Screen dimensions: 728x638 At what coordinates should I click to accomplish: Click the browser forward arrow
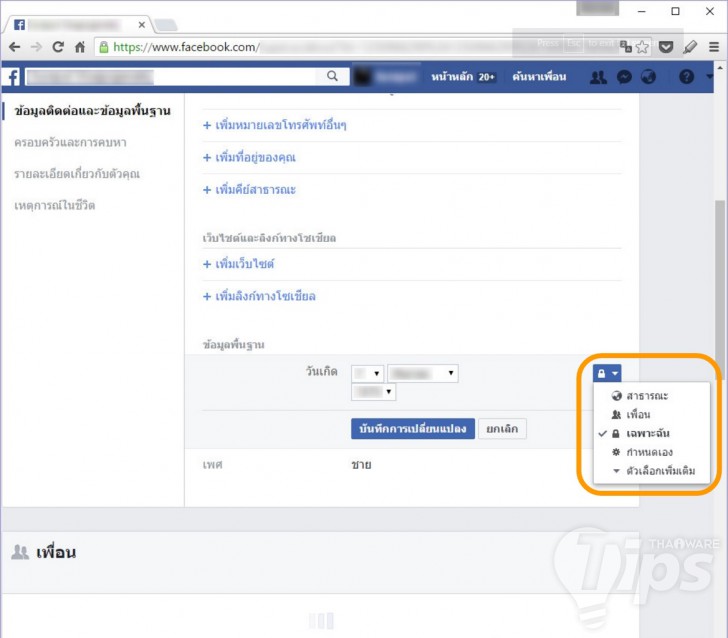tap(36, 47)
